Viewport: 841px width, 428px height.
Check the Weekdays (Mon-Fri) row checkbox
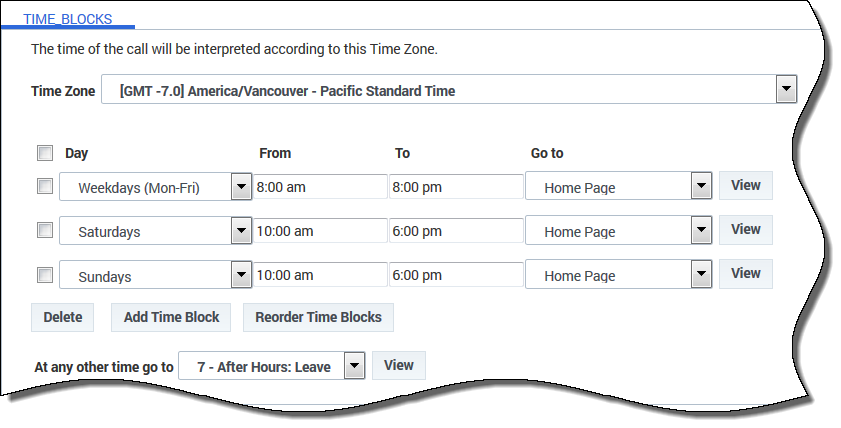(45, 186)
